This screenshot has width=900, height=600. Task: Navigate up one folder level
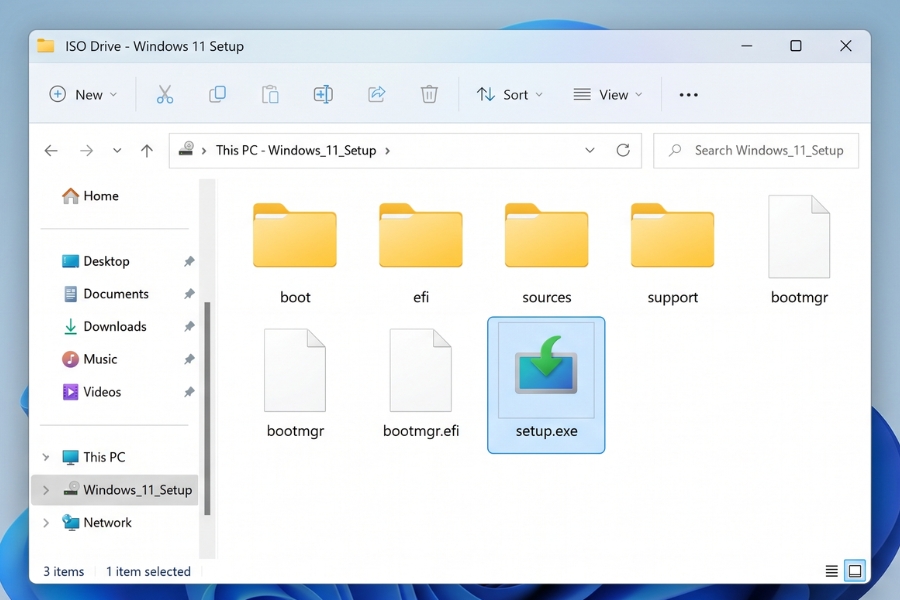[x=147, y=150]
